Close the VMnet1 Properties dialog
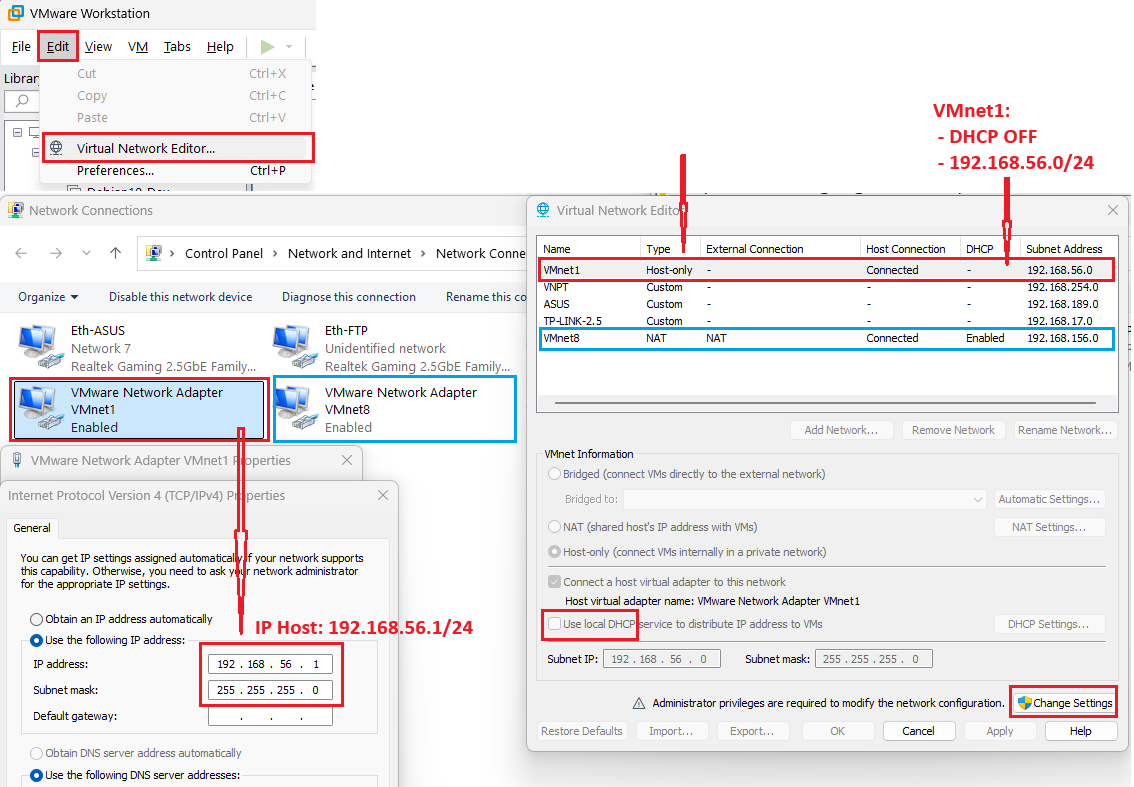1134x787 pixels. [x=347, y=460]
